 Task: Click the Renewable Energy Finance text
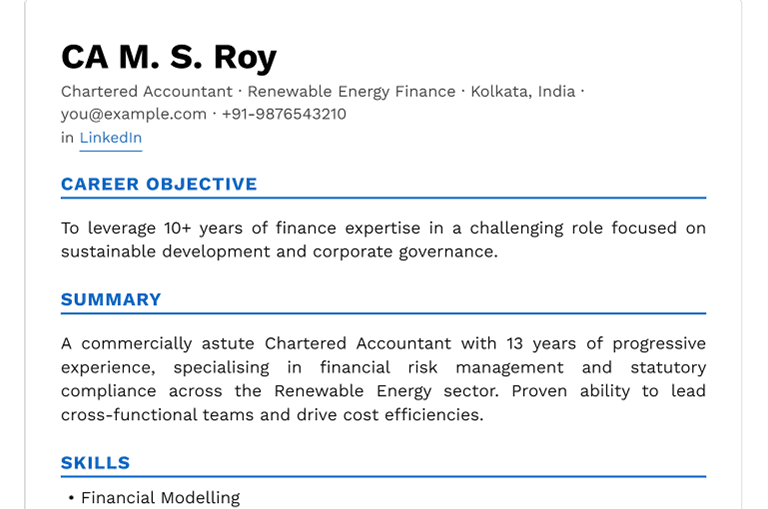tap(351, 92)
